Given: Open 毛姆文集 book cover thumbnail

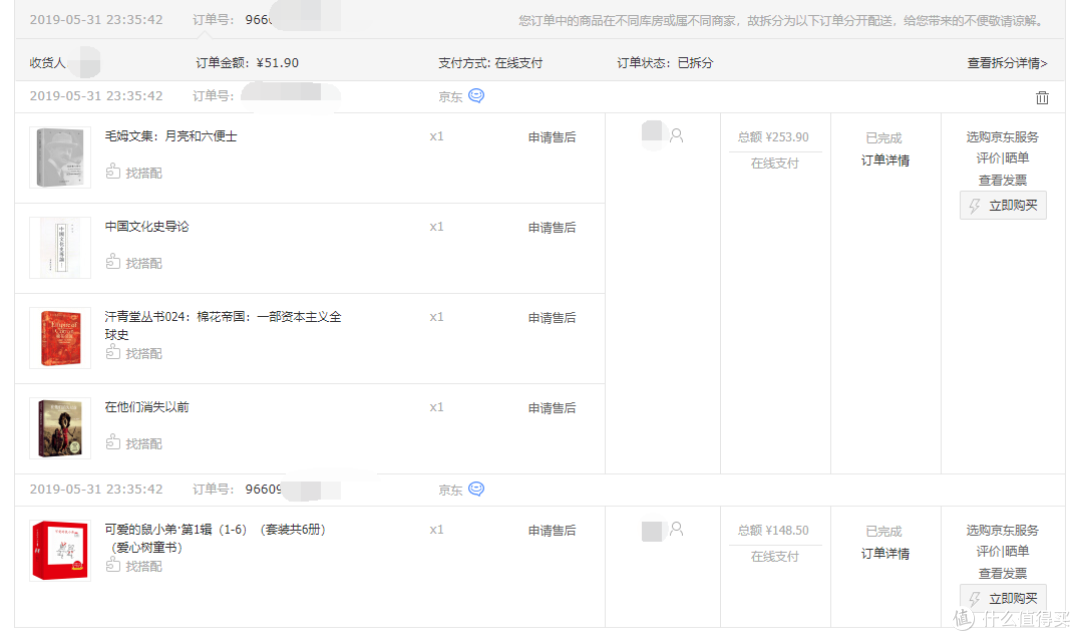Looking at the screenshot, I should point(60,158).
